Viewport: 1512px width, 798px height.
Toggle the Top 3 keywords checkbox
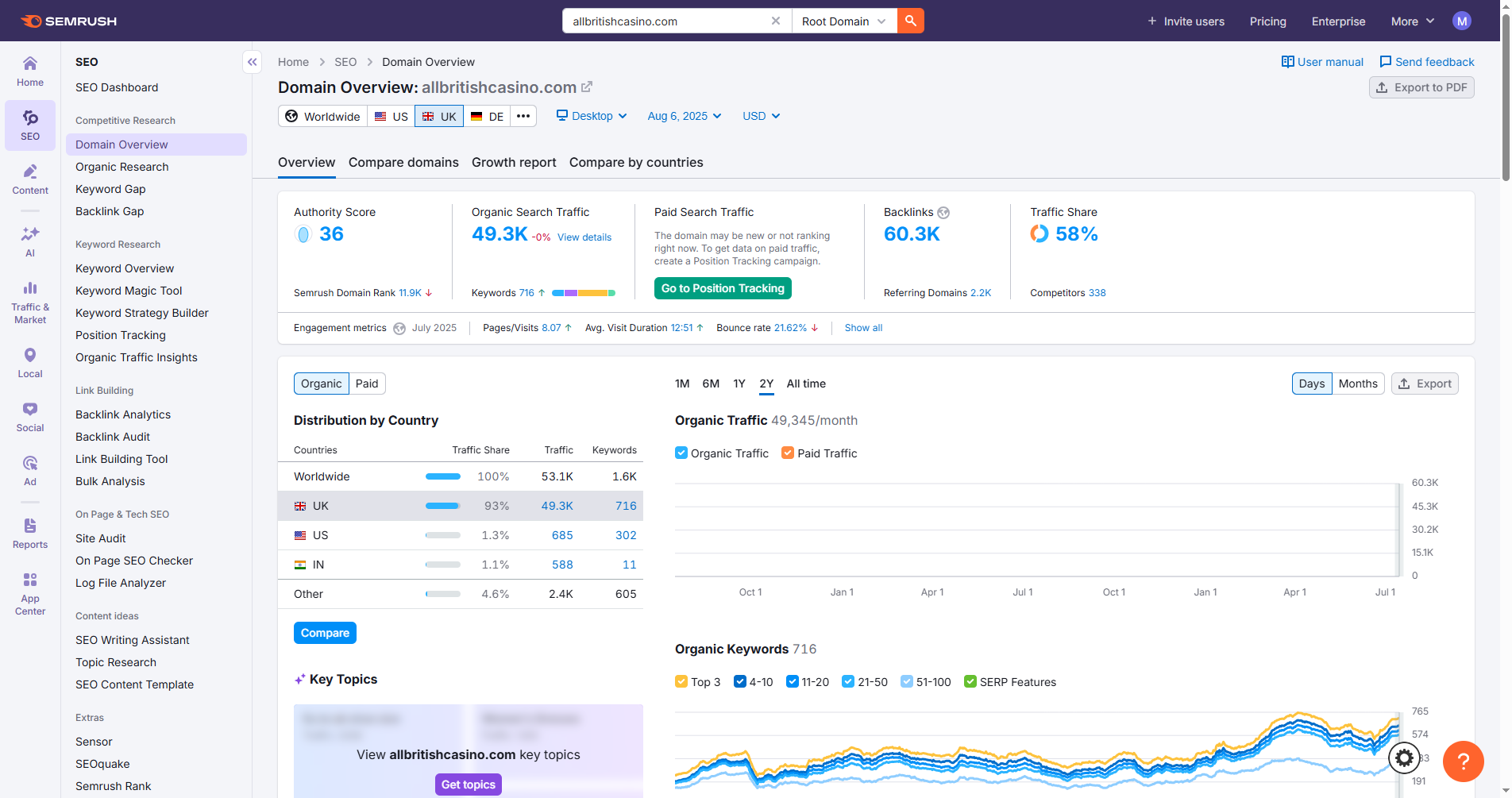pyautogui.click(x=681, y=681)
